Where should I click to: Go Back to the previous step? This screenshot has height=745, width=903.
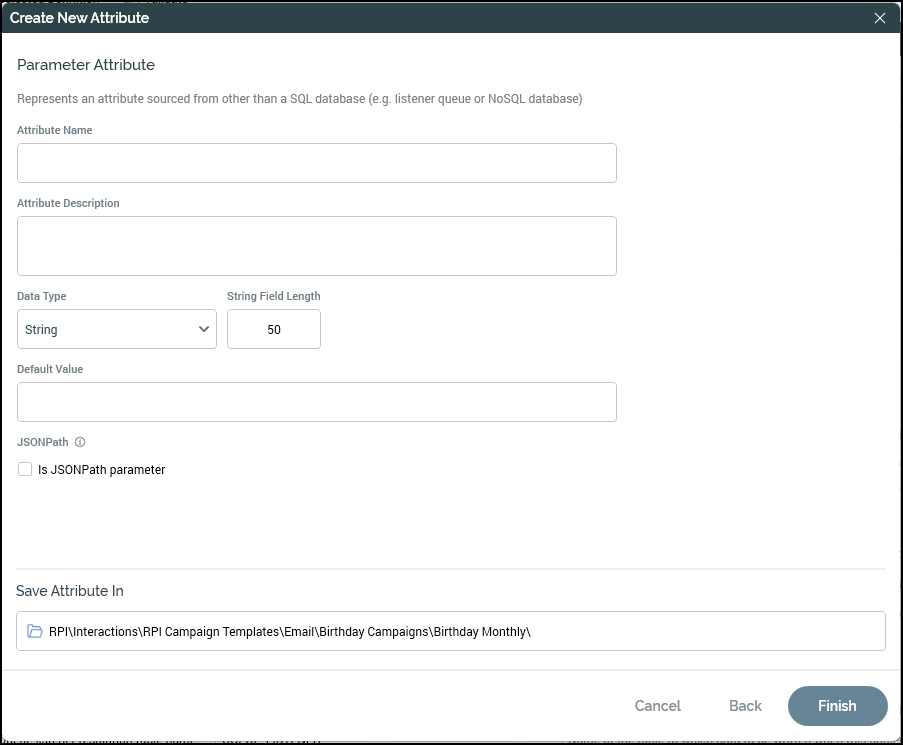[745, 706]
